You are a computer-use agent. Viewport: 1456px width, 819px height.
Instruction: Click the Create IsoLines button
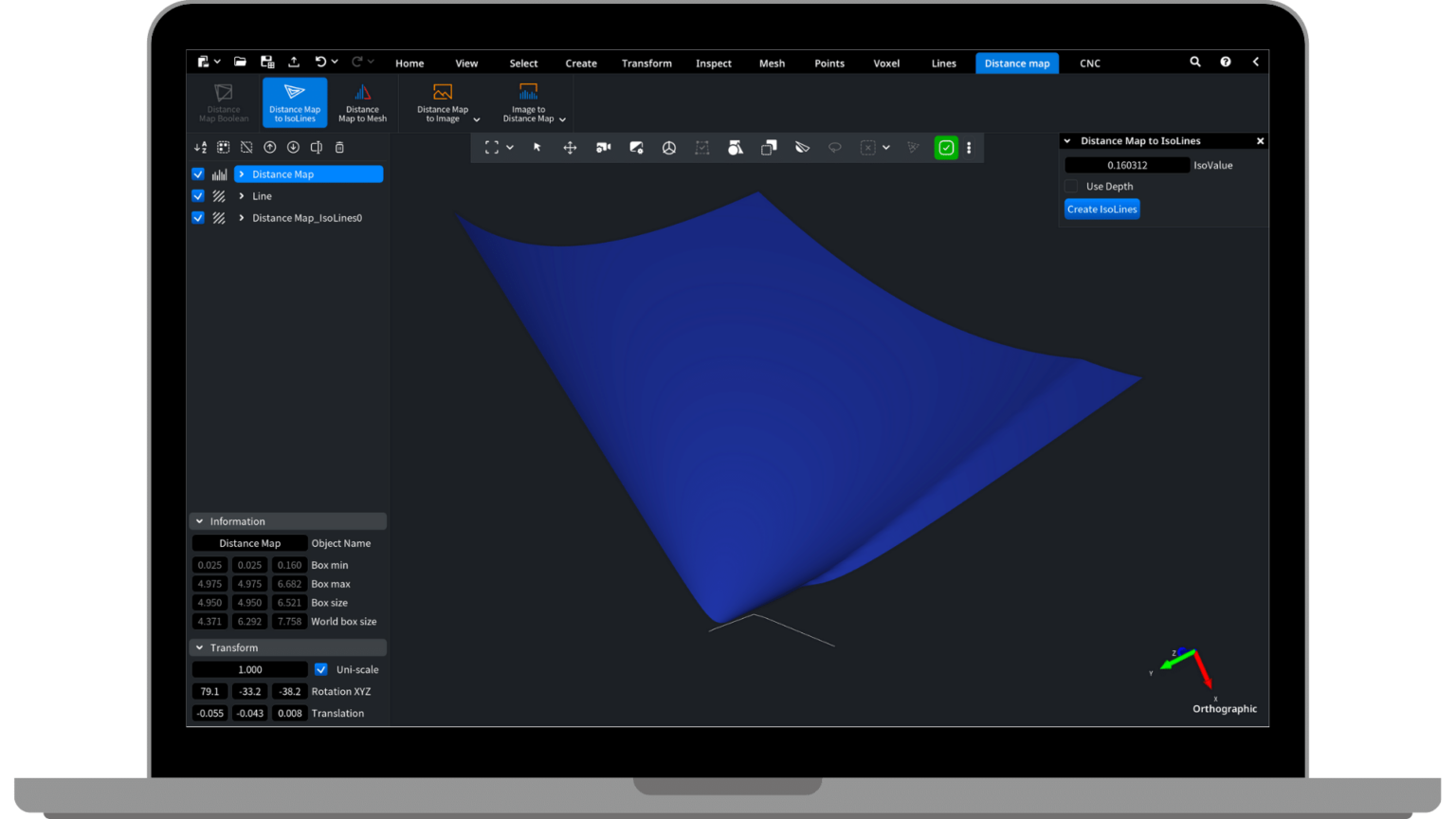pos(1101,209)
